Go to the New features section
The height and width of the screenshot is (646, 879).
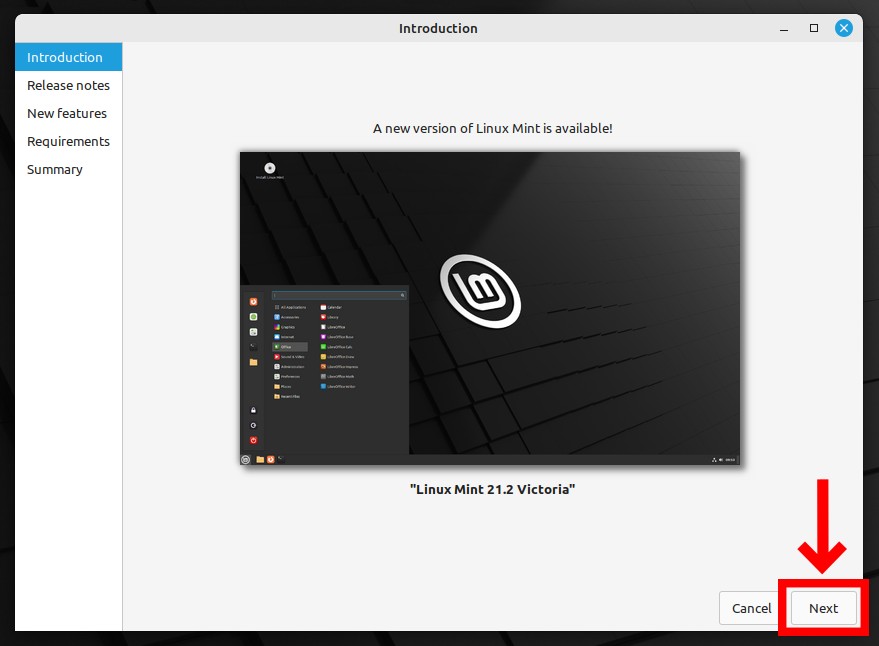68,113
